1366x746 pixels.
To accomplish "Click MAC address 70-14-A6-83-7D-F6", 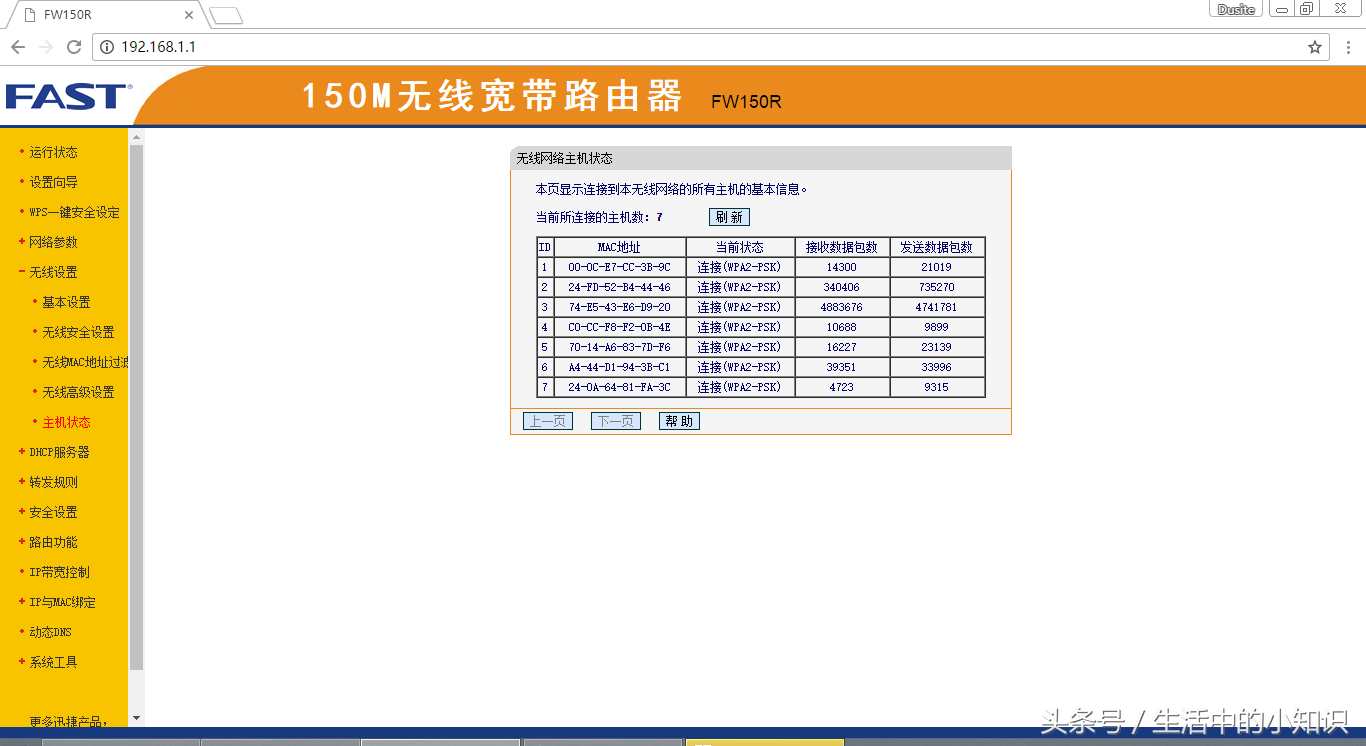I will coord(619,347).
